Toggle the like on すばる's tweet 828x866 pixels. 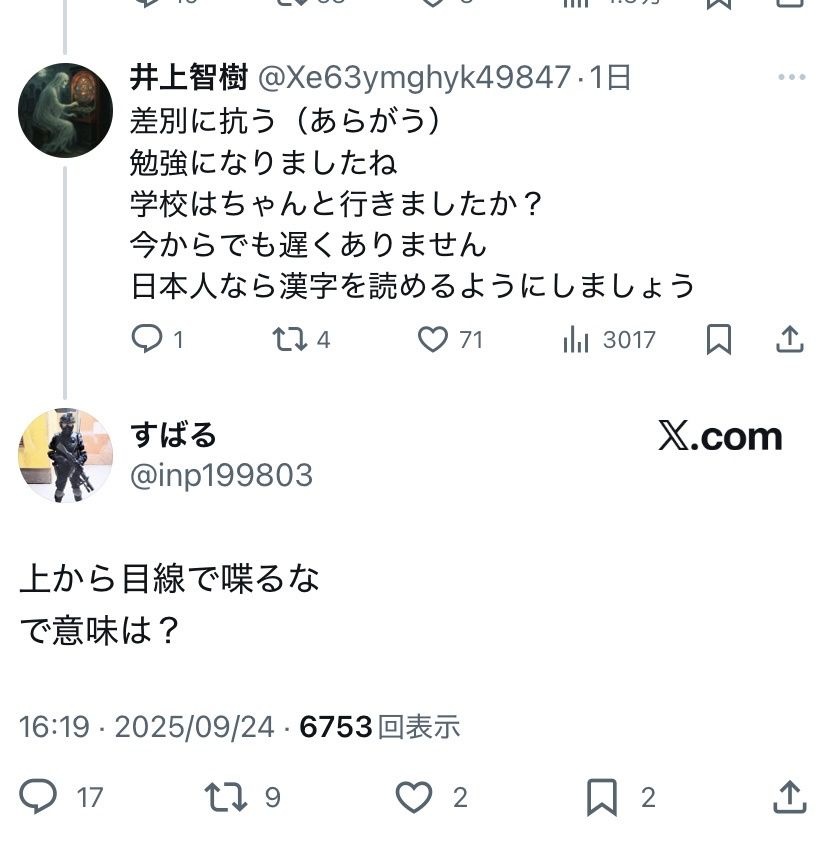(x=413, y=797)
